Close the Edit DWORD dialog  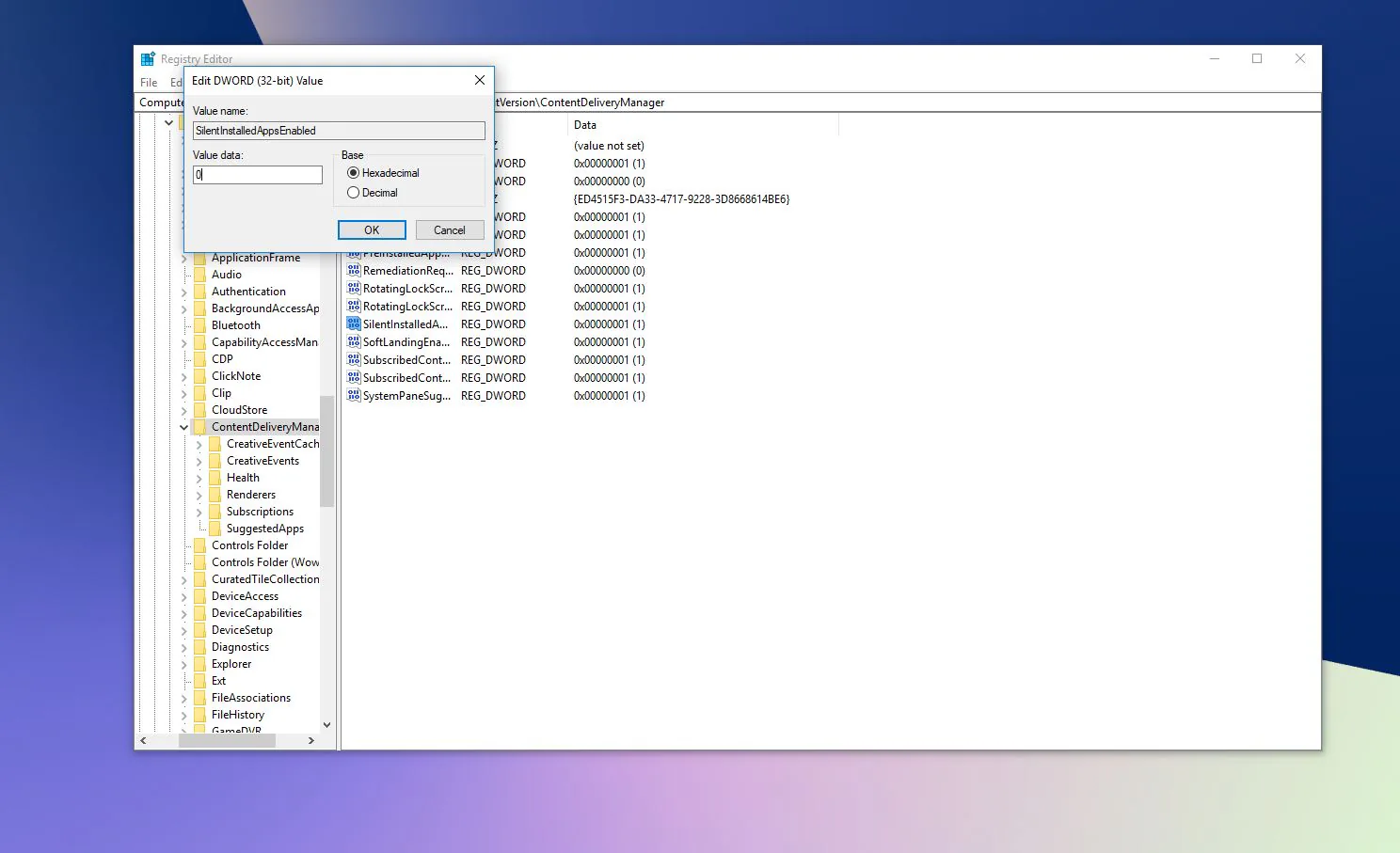pyautogui.click(x=480, y=81)
